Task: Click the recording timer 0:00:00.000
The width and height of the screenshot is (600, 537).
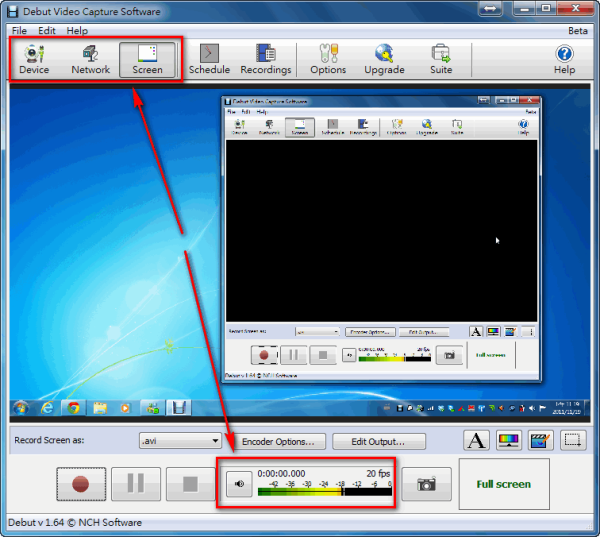Action: tap(281, 474)
